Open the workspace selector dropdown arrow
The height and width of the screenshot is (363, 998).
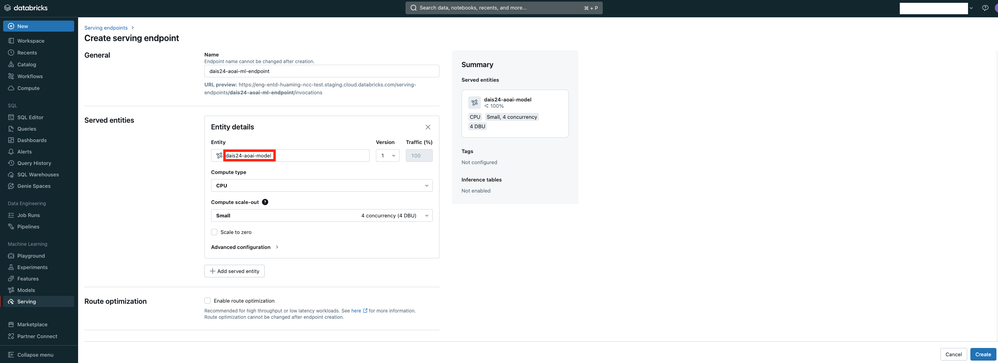(x=971, y=8)
